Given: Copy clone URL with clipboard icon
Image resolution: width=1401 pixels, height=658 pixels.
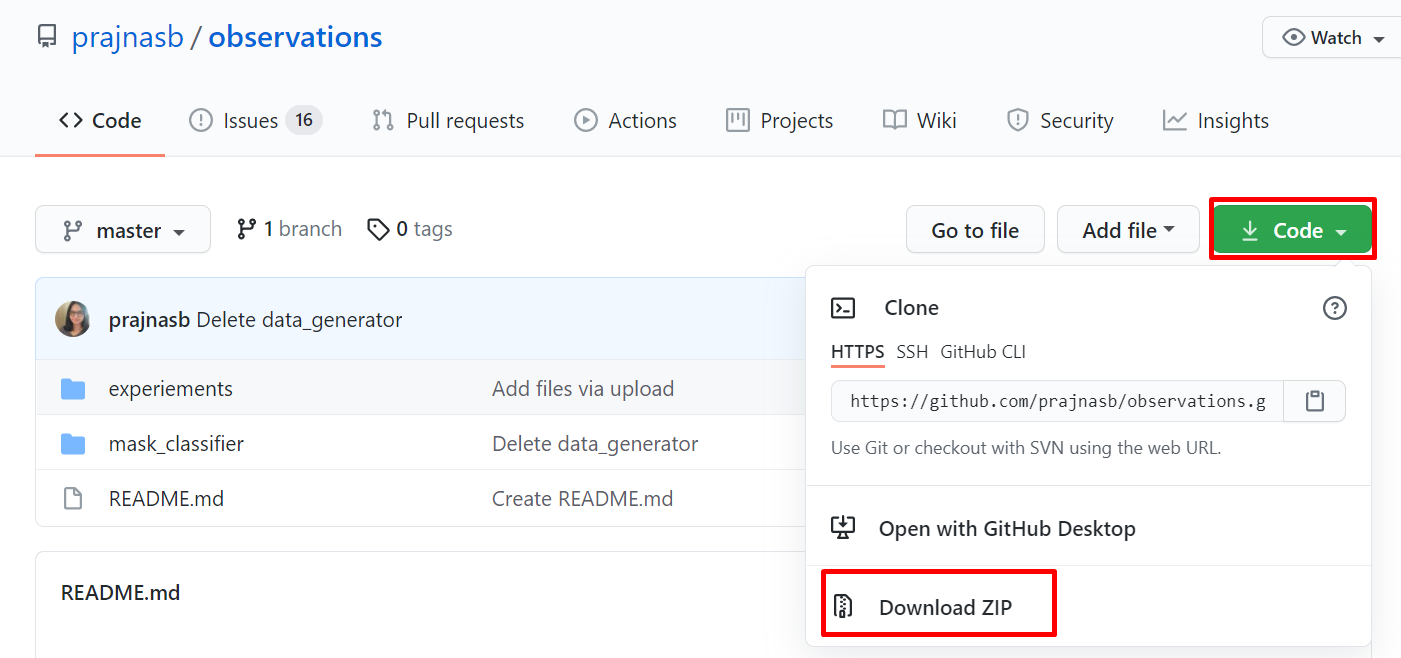Looking at the screenshot, I should [x=1315, y=401].
